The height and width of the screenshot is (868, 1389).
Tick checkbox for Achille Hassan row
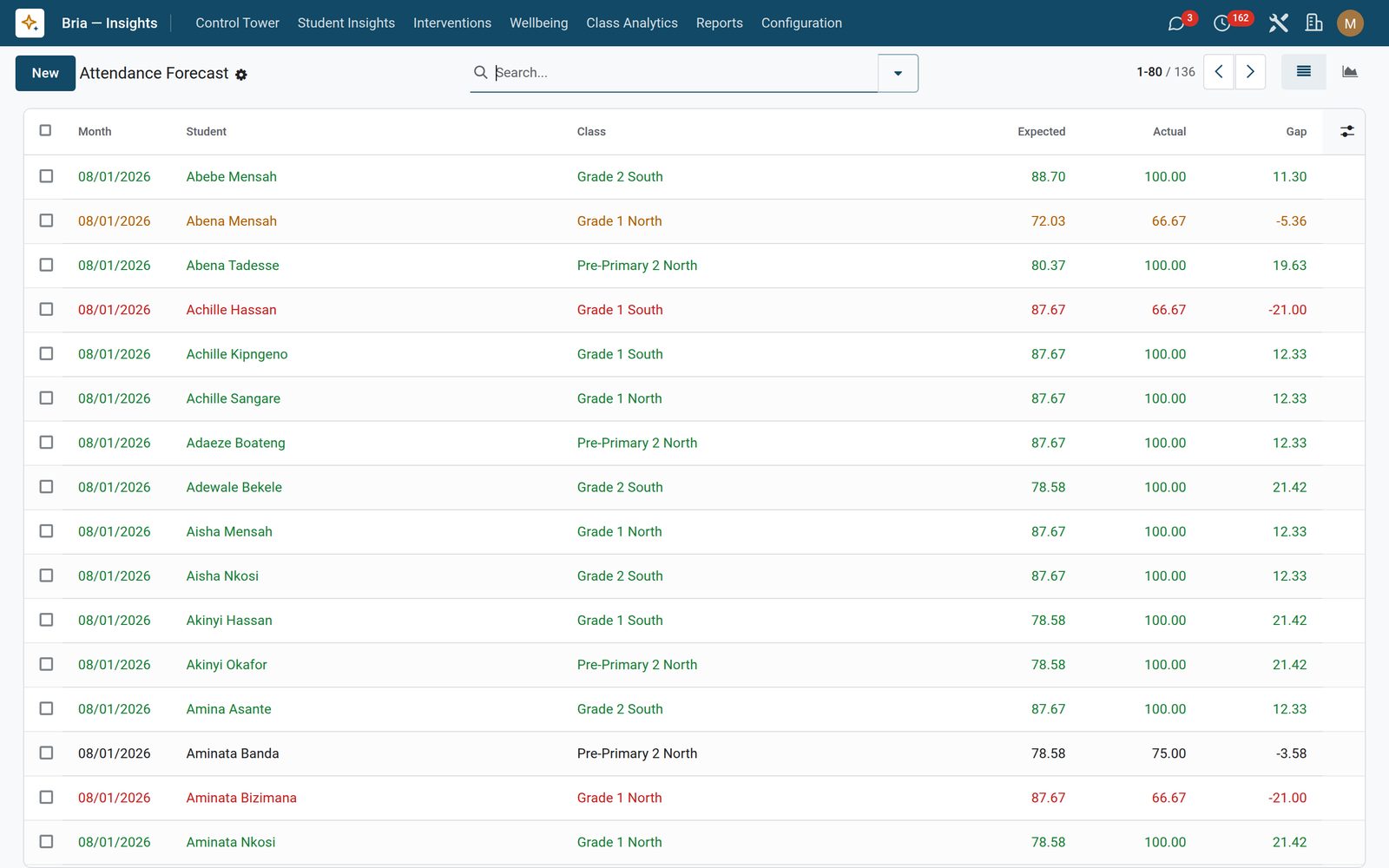point(46,309)
